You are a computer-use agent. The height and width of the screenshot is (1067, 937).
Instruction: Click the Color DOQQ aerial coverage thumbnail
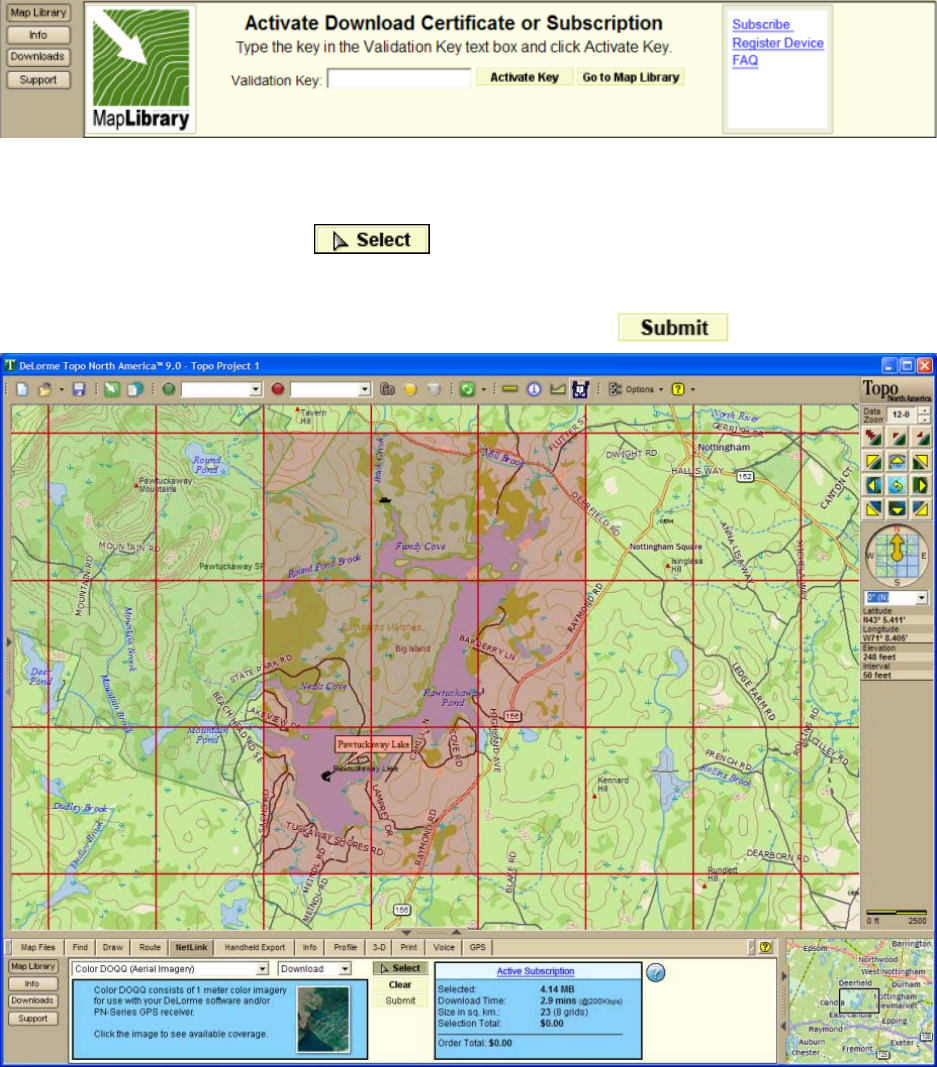tap(324, 1019)
